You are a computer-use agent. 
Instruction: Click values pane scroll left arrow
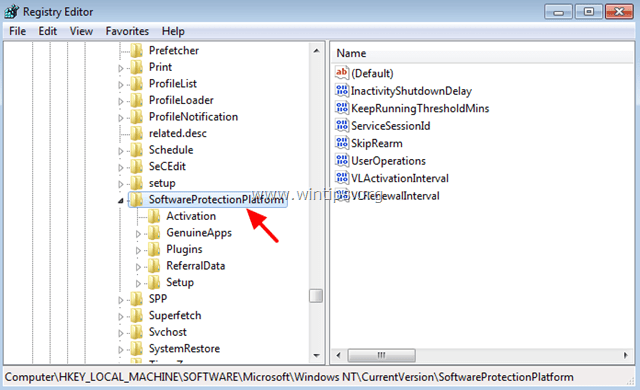[338, 355]
